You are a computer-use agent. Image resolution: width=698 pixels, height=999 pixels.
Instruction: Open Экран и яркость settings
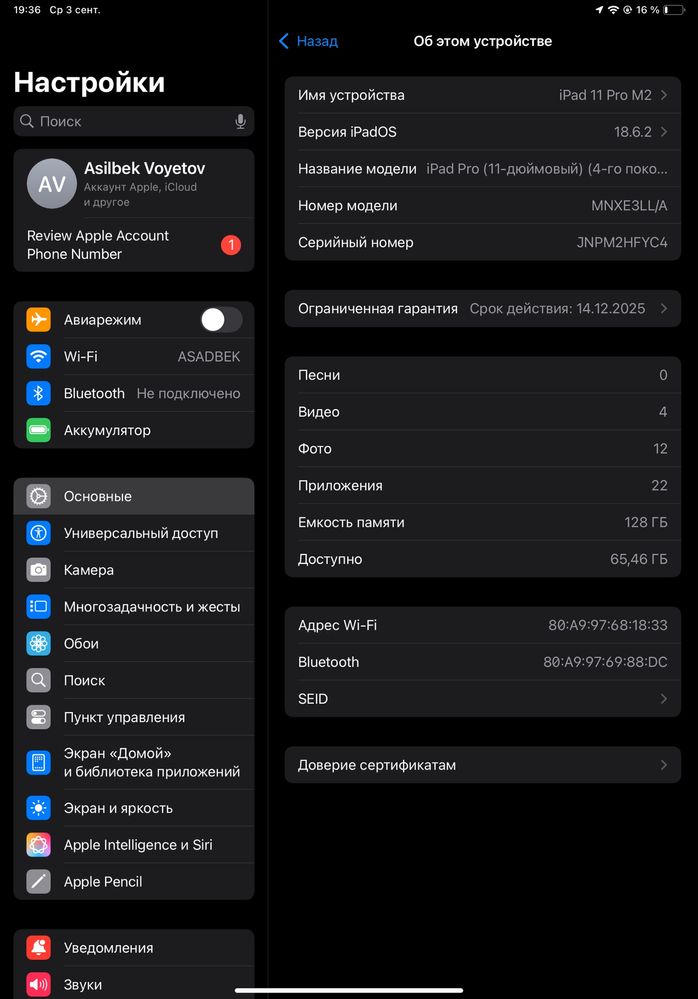tap(134, 808)
